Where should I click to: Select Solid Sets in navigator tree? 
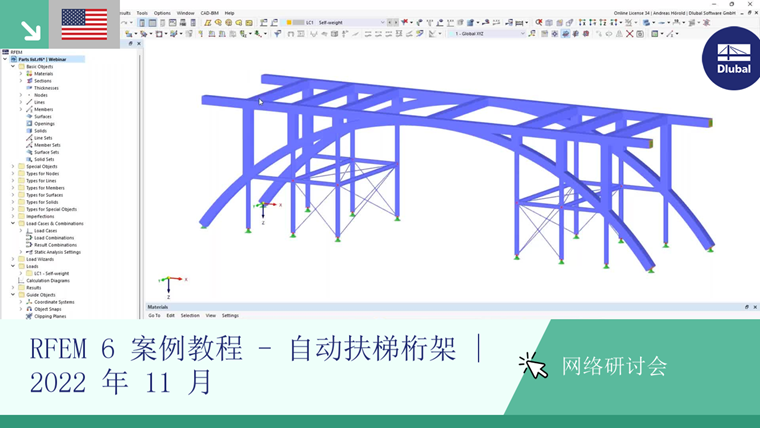pos(44,159)
